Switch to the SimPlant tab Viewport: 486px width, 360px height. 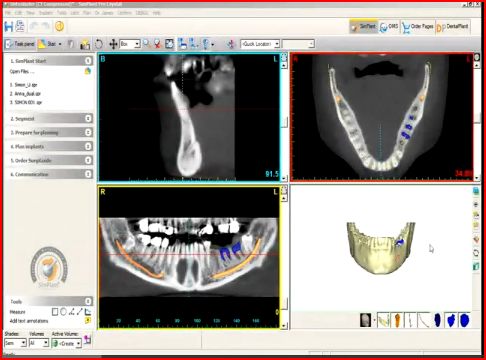tap(363, 26)
